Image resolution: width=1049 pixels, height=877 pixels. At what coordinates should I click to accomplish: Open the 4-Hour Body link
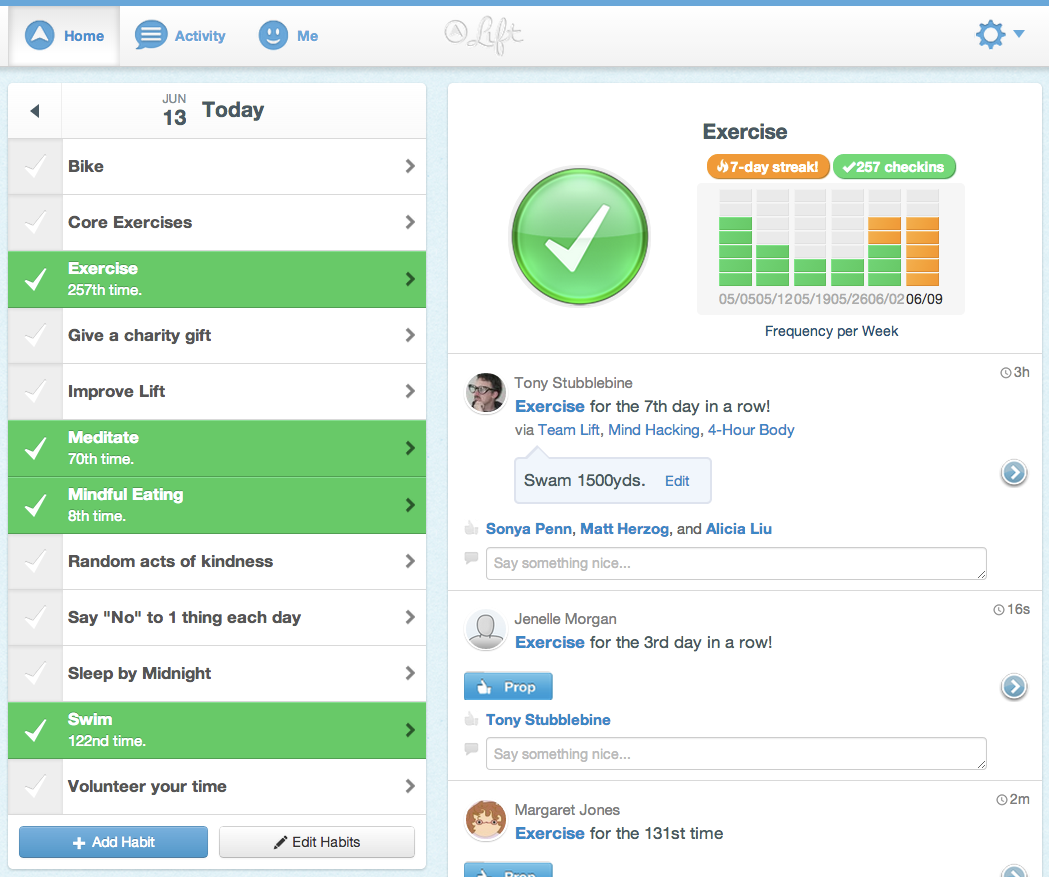751,430
